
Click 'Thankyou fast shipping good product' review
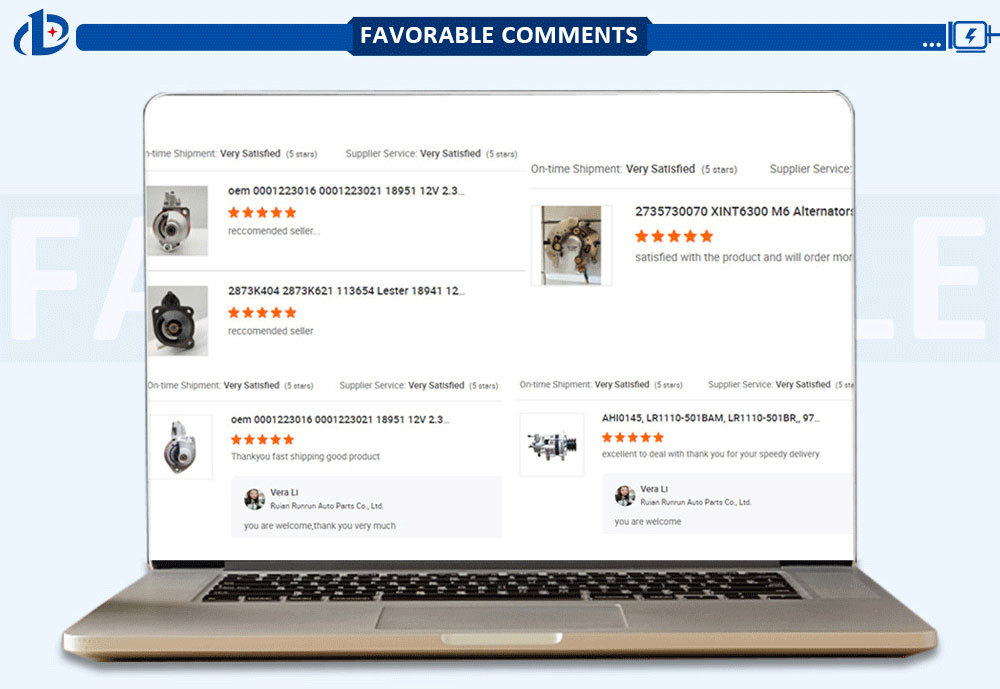click(x=305, y=457)
